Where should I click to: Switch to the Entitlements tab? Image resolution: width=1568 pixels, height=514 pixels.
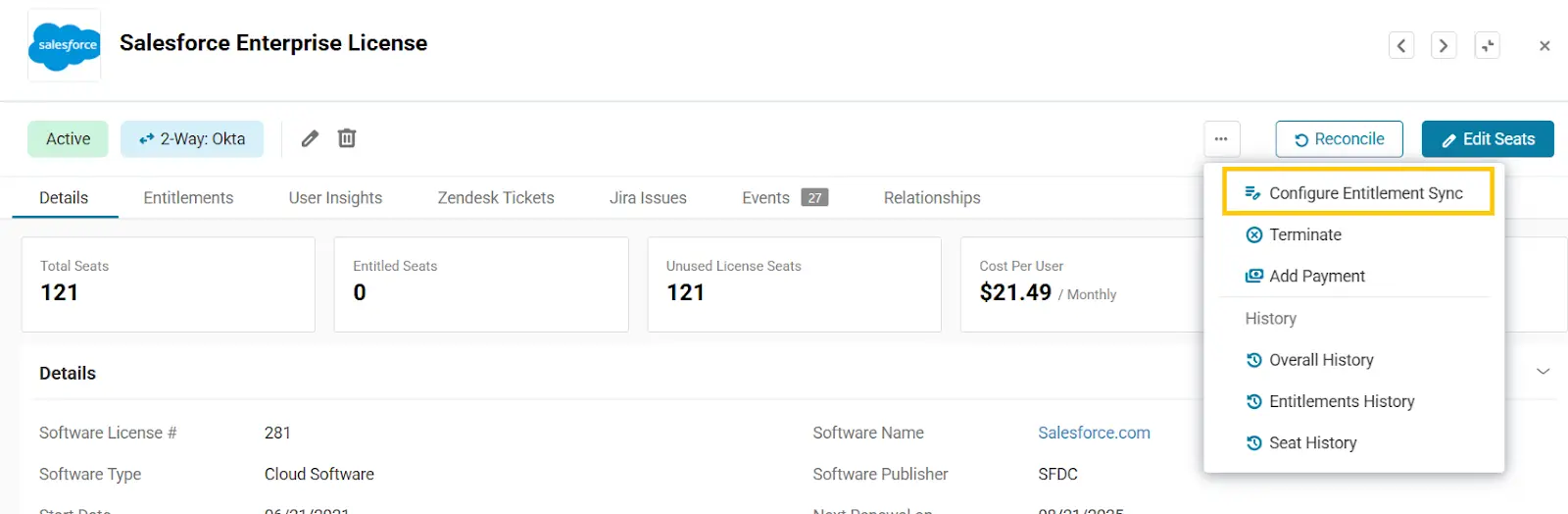click(x=188, y=198)
